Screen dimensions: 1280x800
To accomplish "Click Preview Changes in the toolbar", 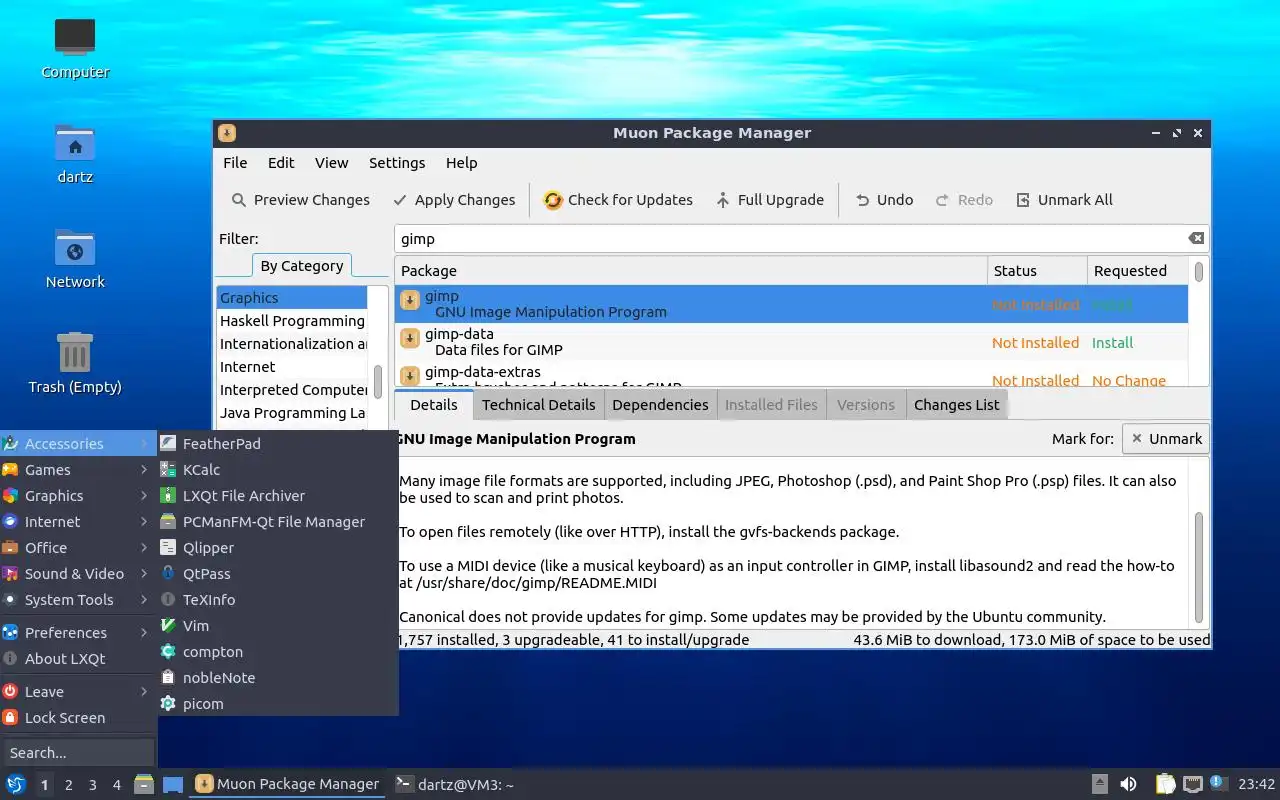I will tap(301, 200).
